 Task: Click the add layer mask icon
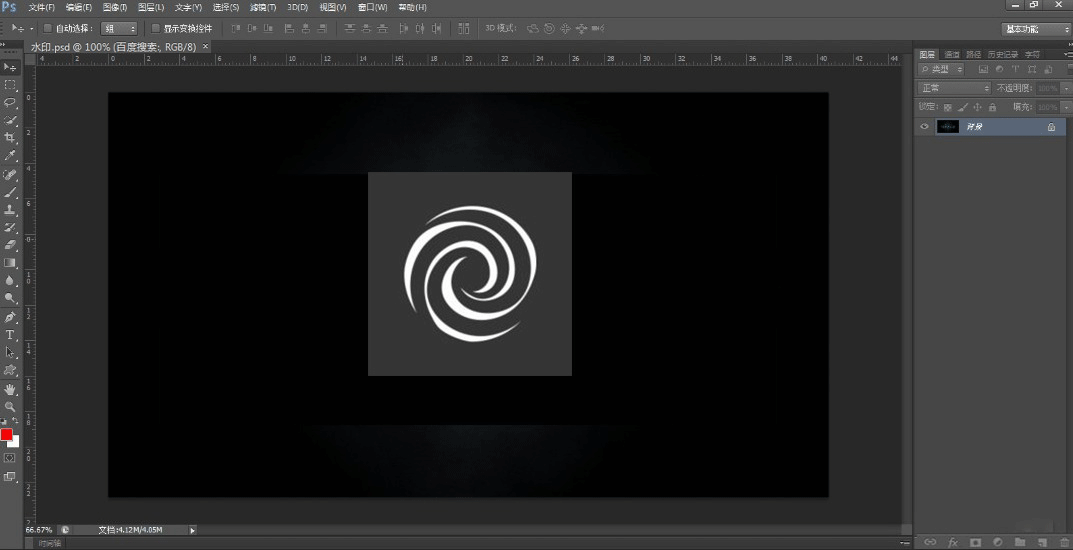tap(975, 542)
